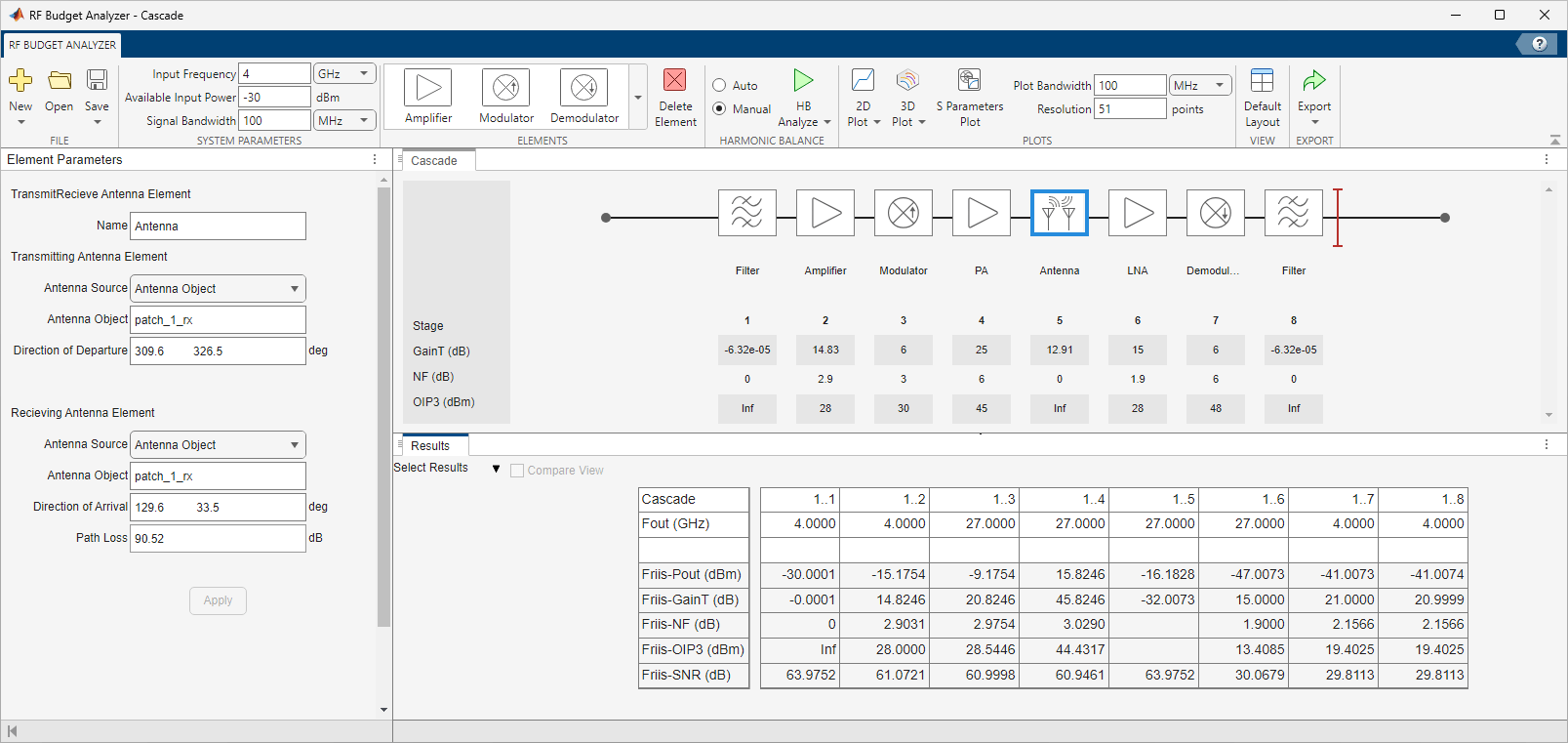Image resolution: width=1568 pixels, height=743 pixels.
Task: Click the Delete Element icon
Action: (674, 80)
